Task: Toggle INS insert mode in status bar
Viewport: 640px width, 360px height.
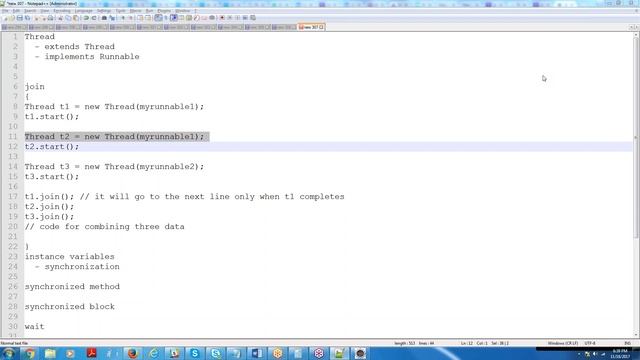Action: coord(627,343)
